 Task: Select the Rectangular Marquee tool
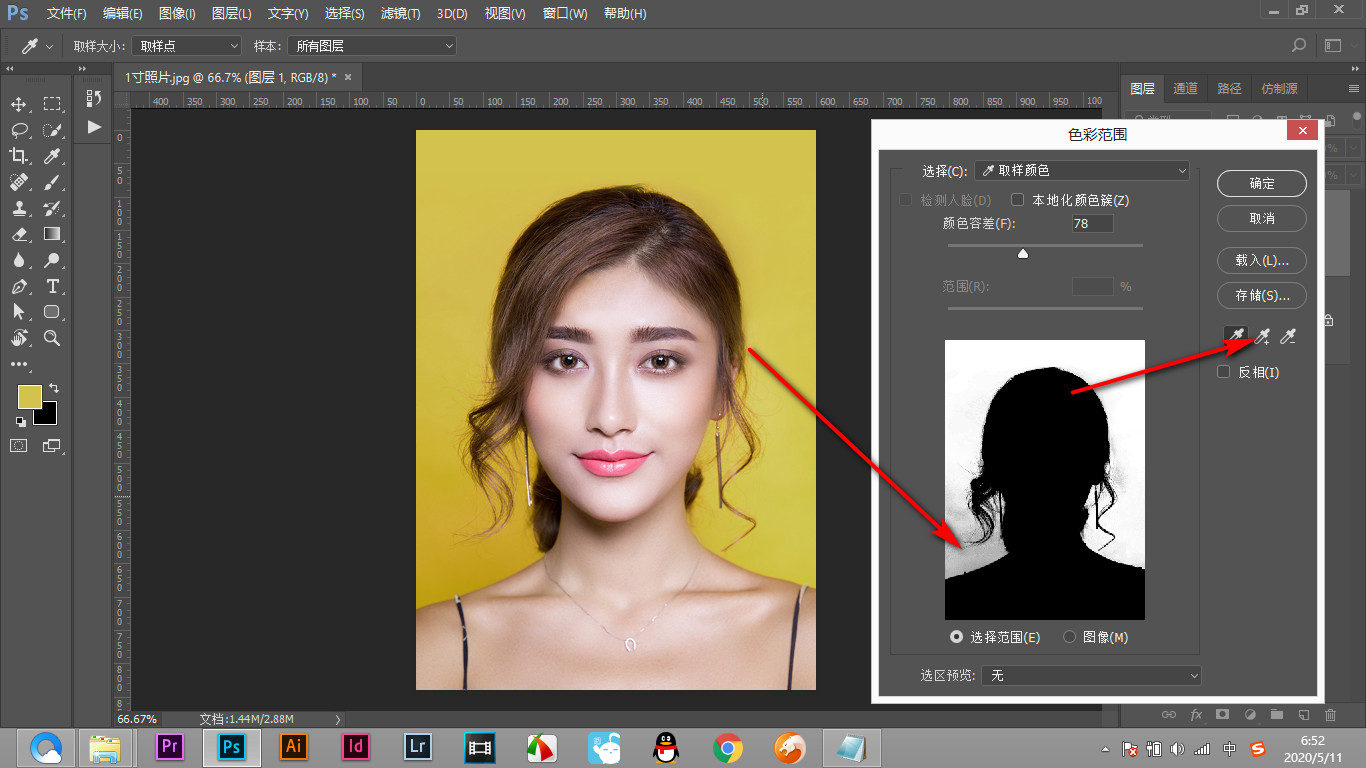tap(52, 104)
